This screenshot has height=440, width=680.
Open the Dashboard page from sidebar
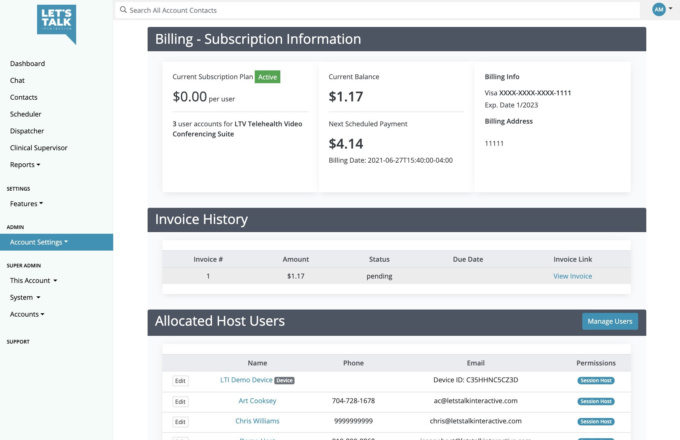(27, 64)
